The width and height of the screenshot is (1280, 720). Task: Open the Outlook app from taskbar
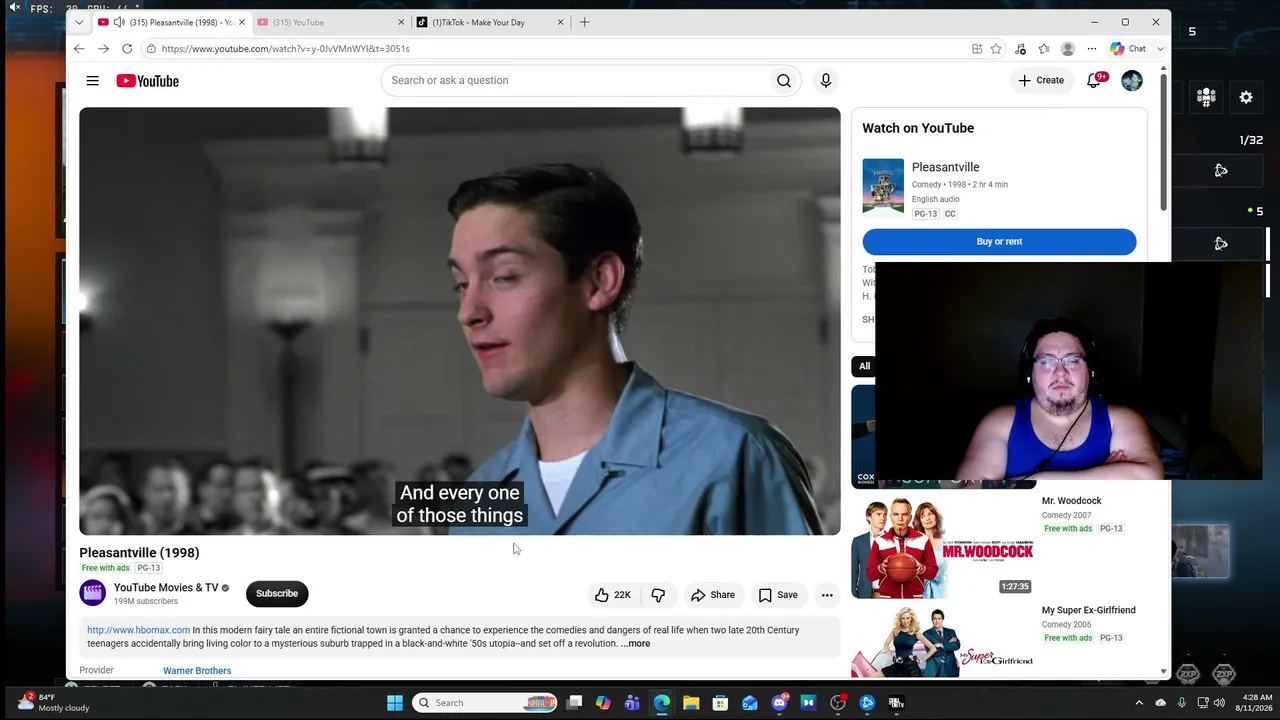click(750, 703)
